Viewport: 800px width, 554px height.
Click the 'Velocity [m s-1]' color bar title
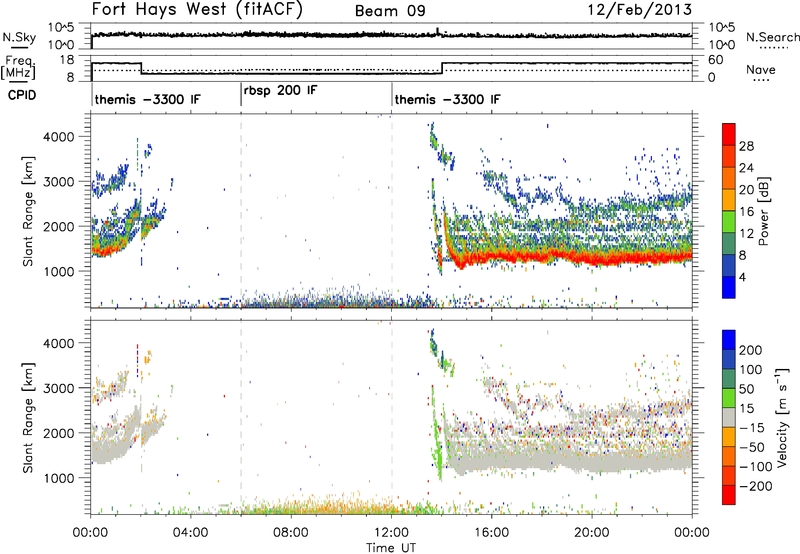[783, 417]
